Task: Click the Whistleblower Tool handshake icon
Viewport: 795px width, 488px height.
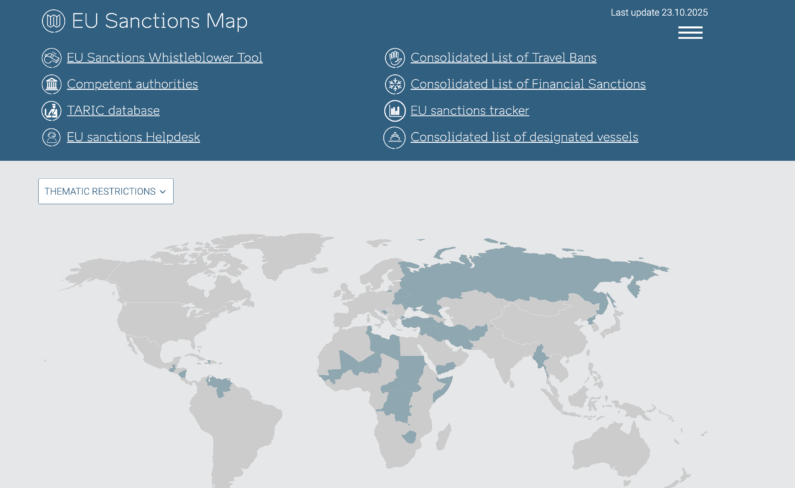Action: point(51,58)
